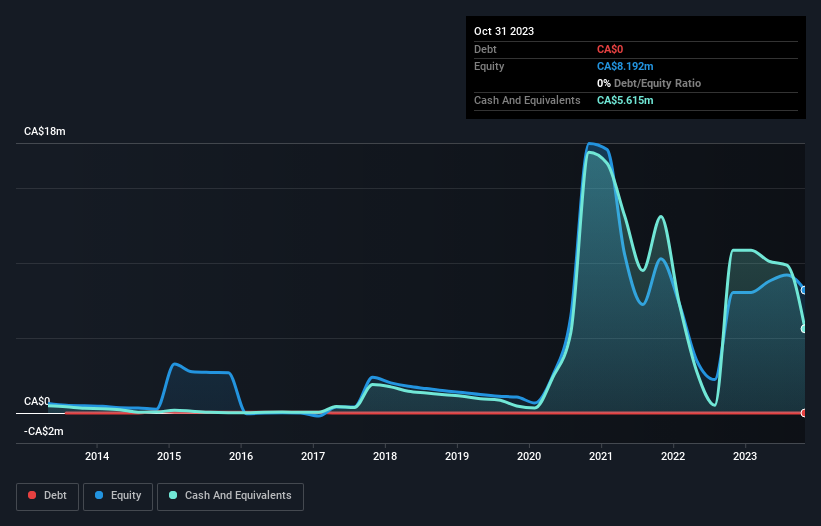Image resolution: width=821 pixels, height=526 pixels.
Task: Toggle the Equity series legend button
Action: [x=118, y=496]
